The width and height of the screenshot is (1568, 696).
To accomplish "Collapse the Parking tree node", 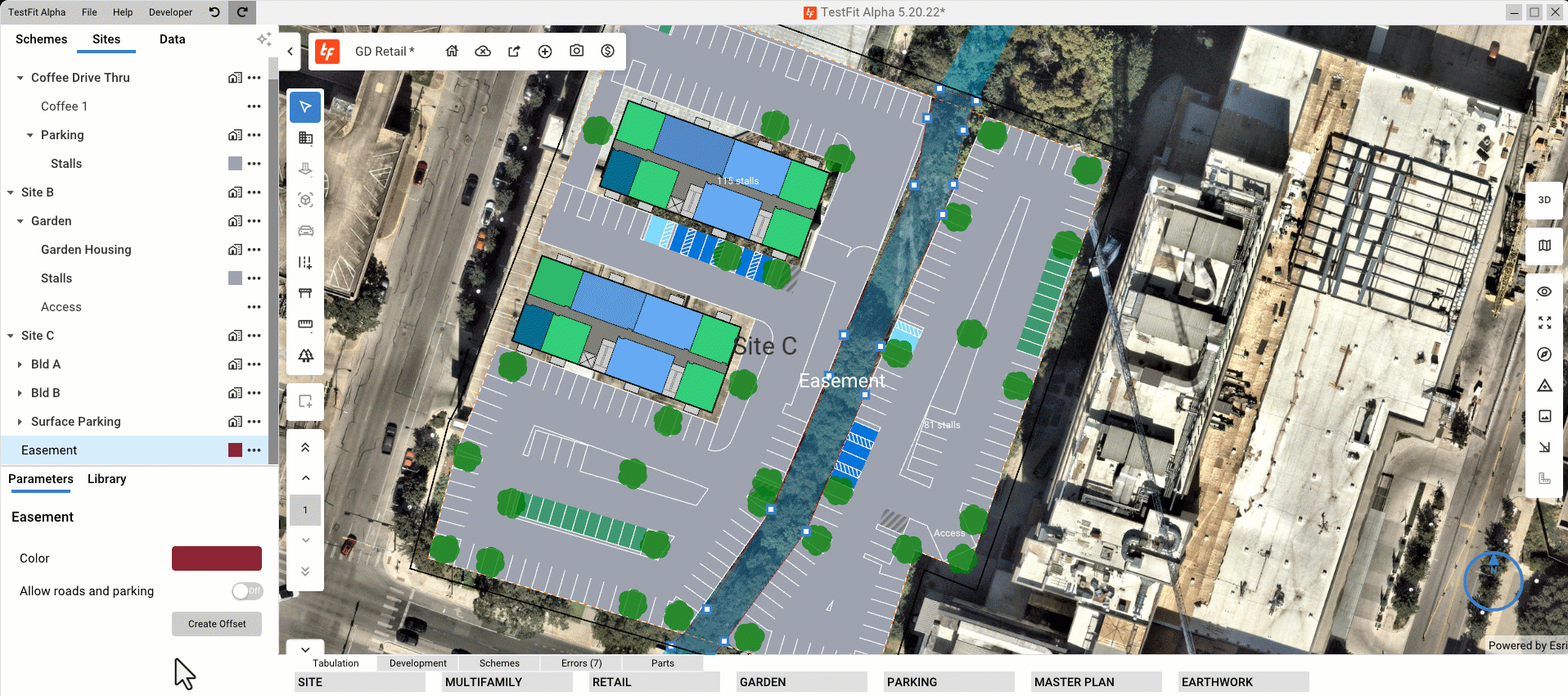I will tap(29, 135).
